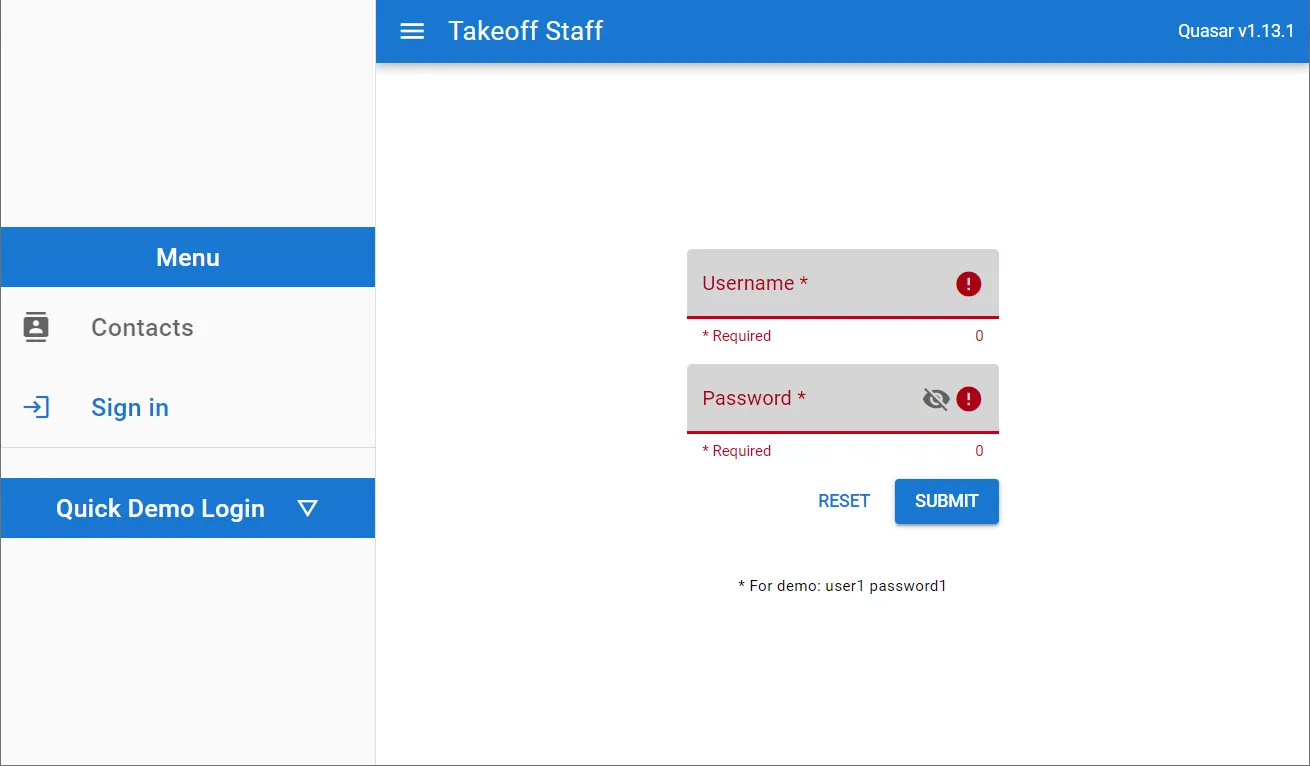Click the hamburger menu next to Takeoff Staff
Image resolution: width=1310 pixels, height=766 pixels.
click(x=412, y=31)
